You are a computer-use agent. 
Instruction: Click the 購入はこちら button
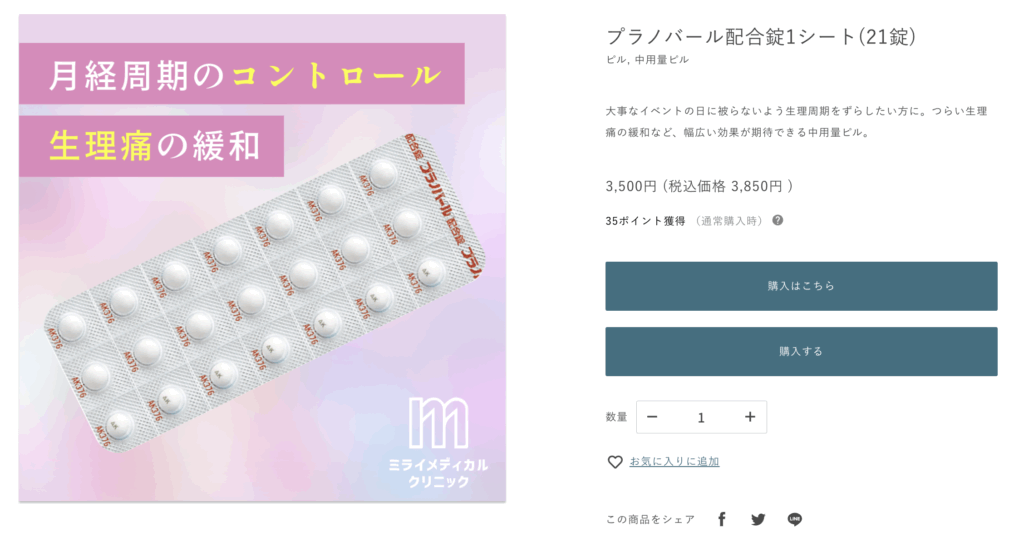pyautogui.click(x=801, y=286)
